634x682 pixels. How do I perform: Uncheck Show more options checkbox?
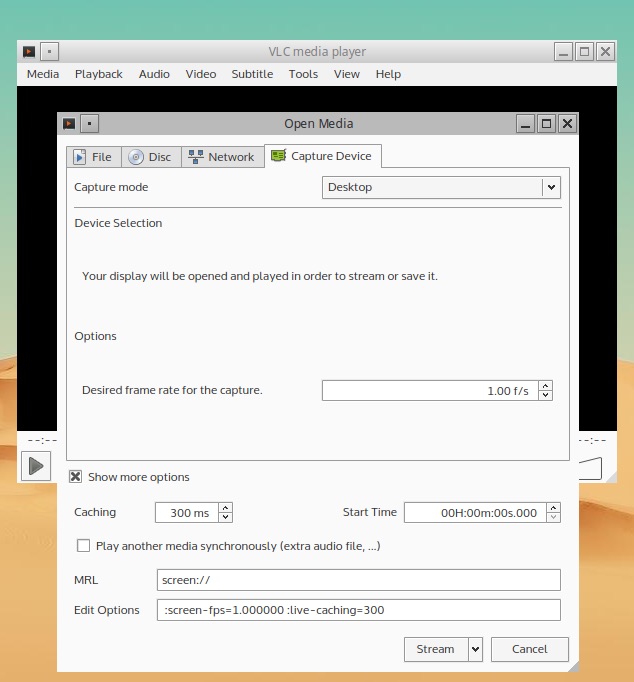click(x=75, y=477)
